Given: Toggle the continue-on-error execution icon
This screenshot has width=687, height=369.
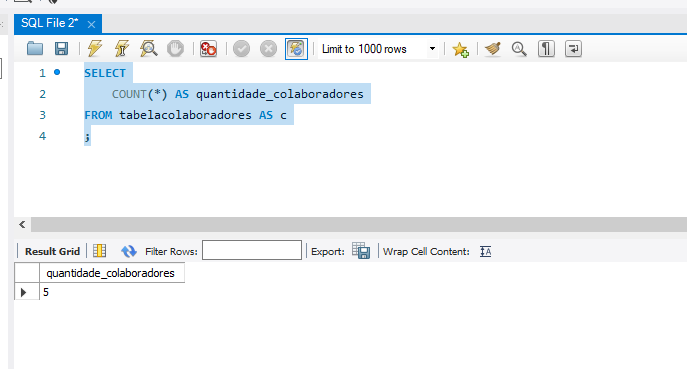Looking at the screenshot, I should [208, 49].
